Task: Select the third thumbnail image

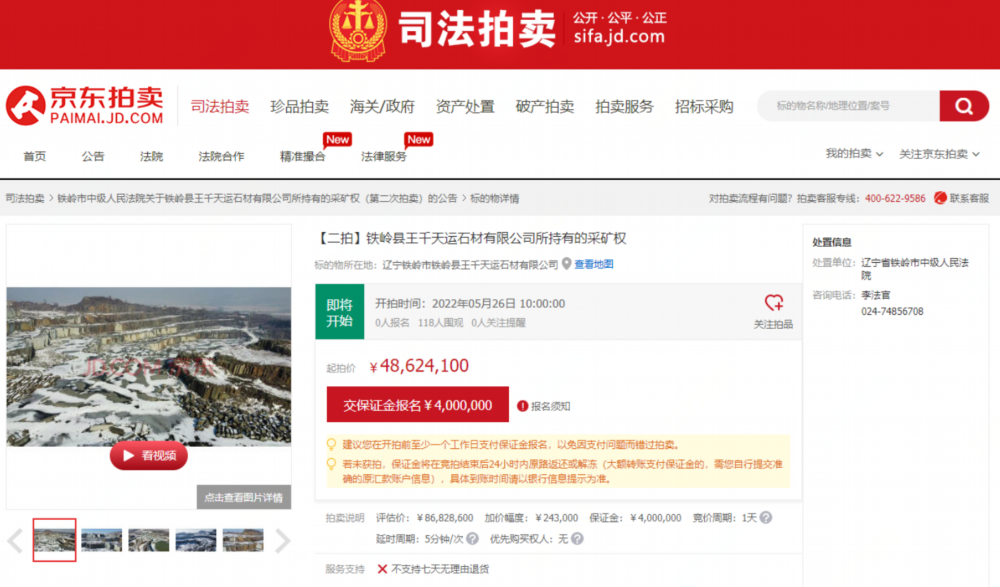Action: 149,540
